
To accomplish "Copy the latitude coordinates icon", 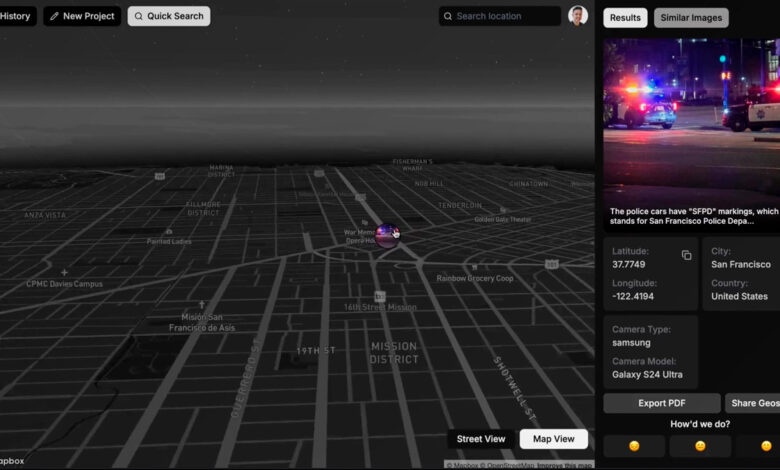I will coord(686,255).
